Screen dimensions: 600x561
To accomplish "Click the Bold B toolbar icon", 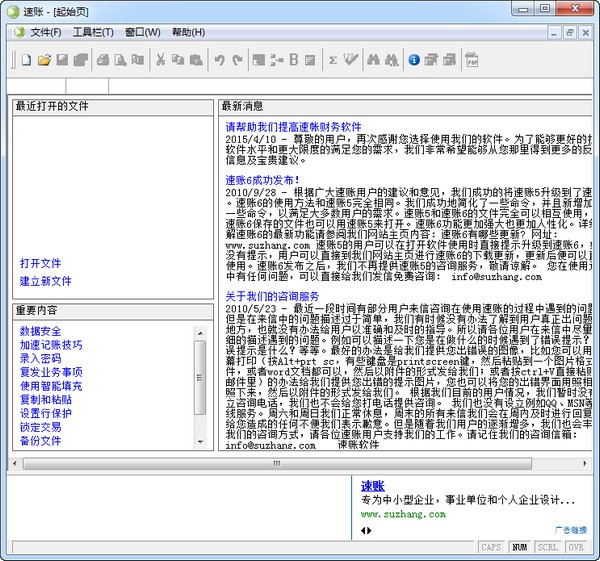I will (x=294, y=60).
